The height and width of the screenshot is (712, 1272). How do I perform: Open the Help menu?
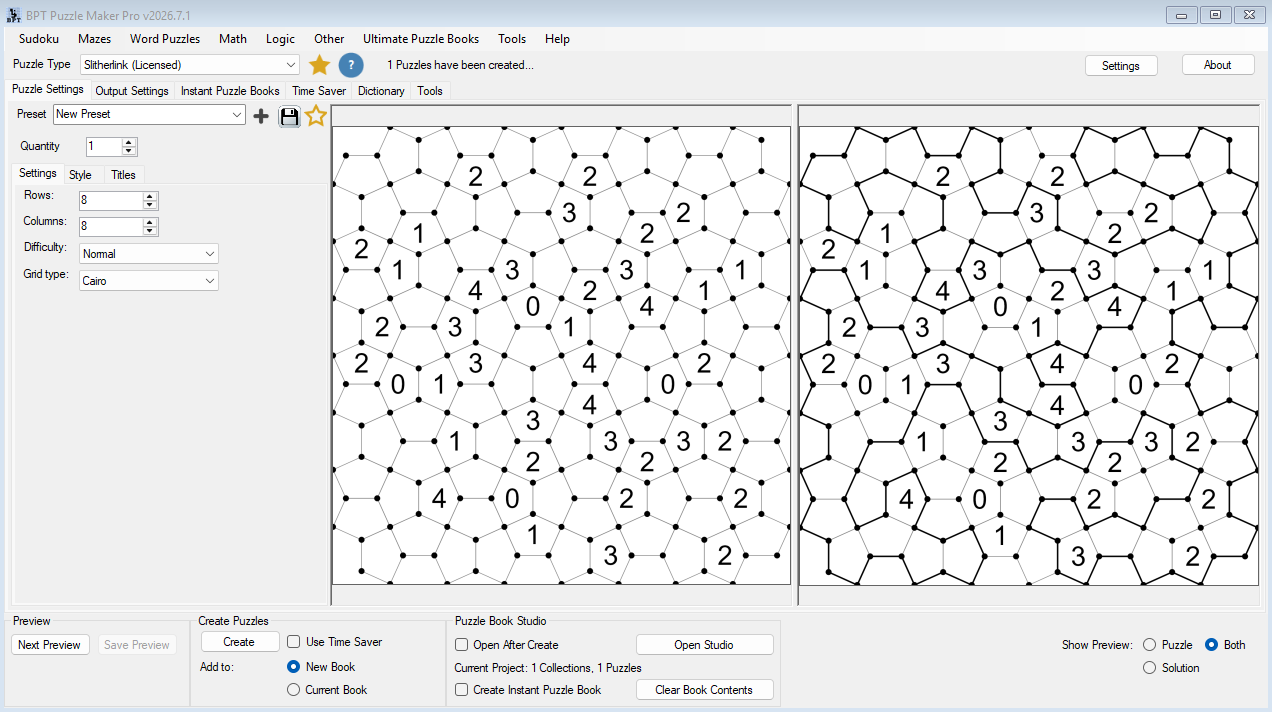(558, 39)
